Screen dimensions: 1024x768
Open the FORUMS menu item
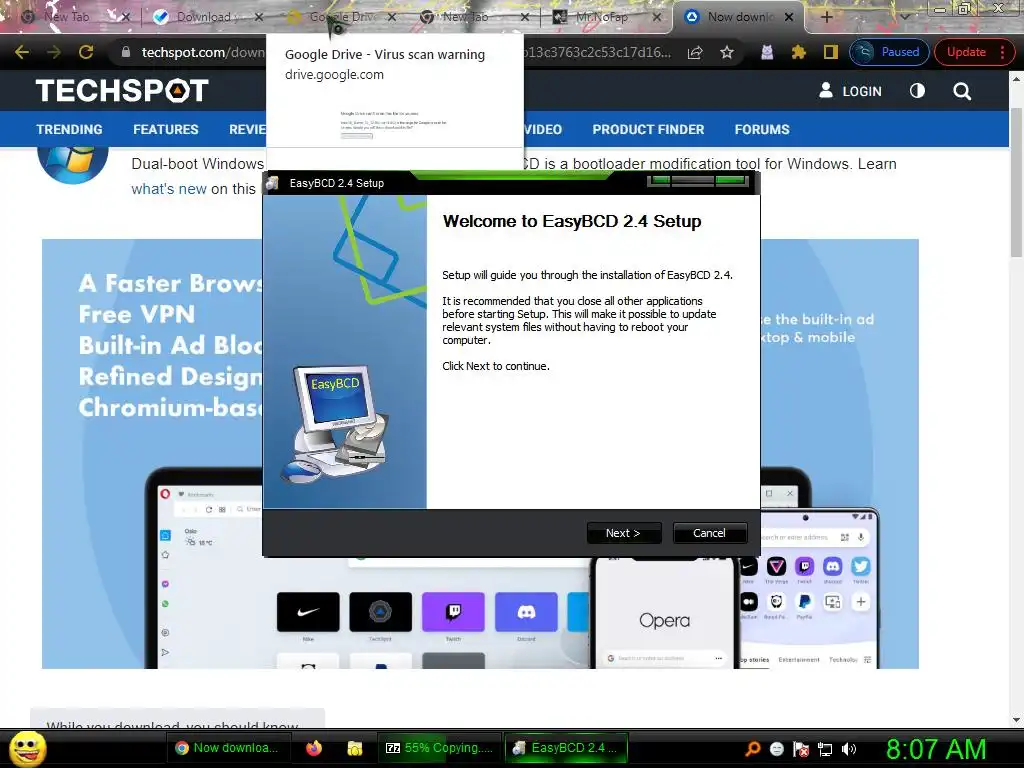tap(762, 129)
